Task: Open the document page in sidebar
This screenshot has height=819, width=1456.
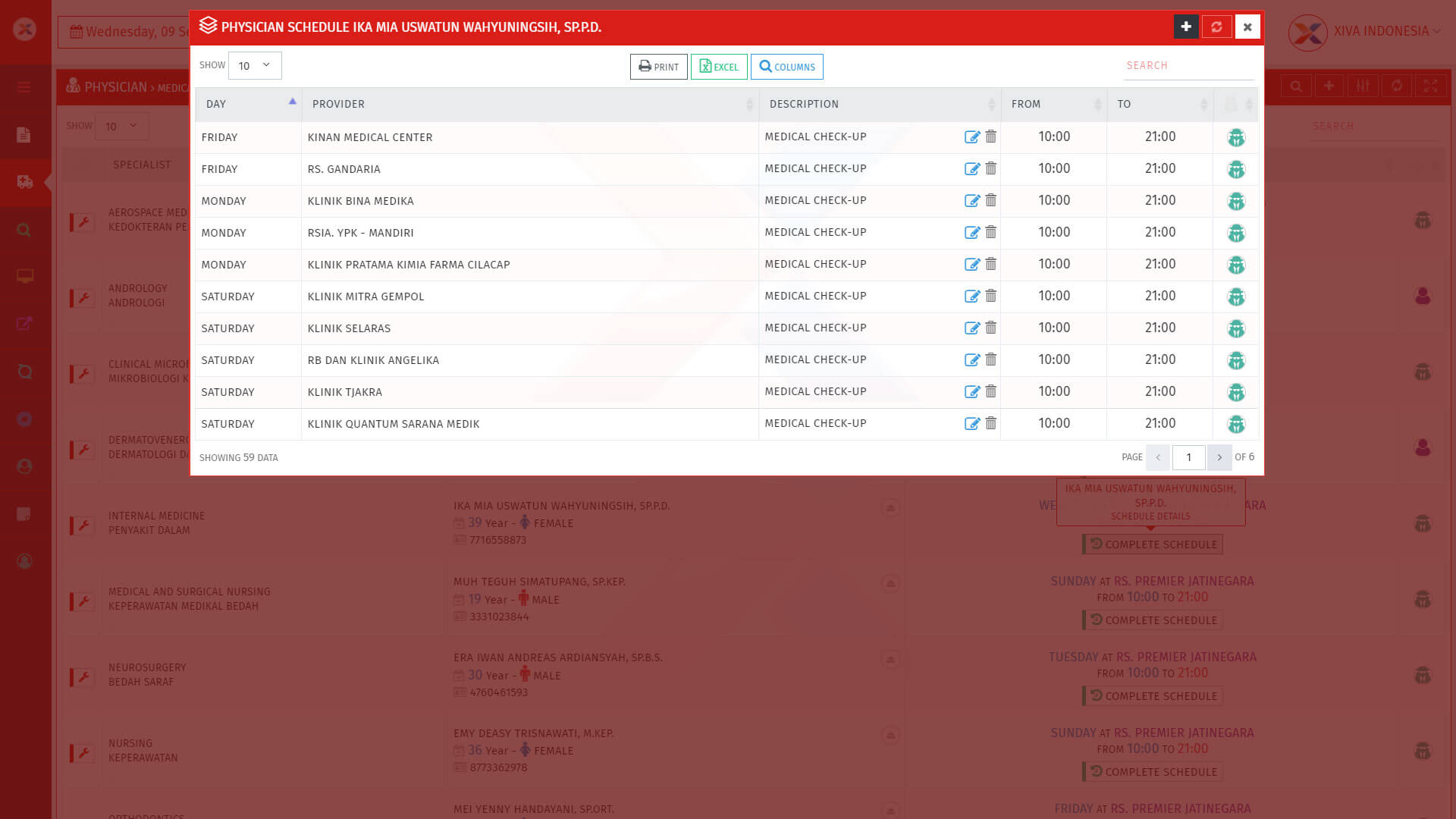Action: pyautogui.click(x=24, y=135)
